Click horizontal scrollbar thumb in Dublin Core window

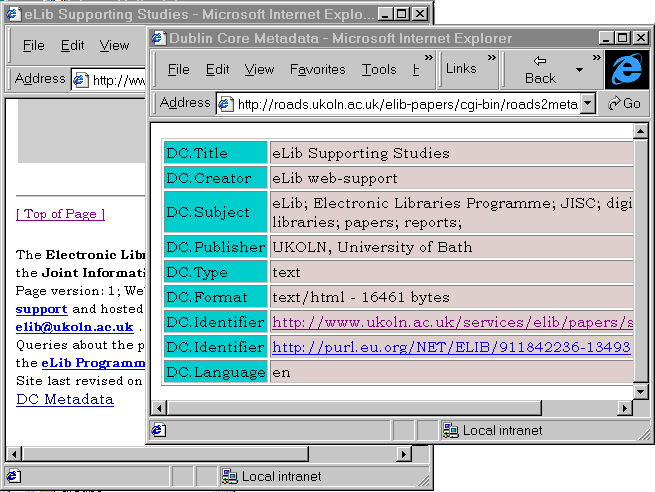coord(354,408)
